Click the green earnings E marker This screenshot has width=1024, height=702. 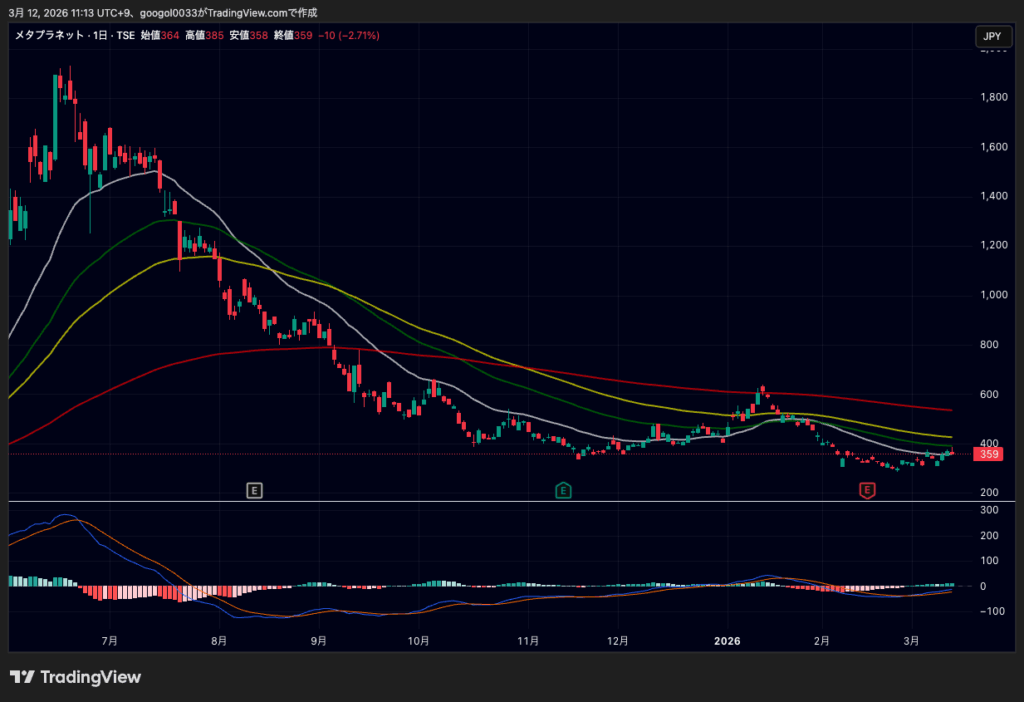click(x=564, y=490)
